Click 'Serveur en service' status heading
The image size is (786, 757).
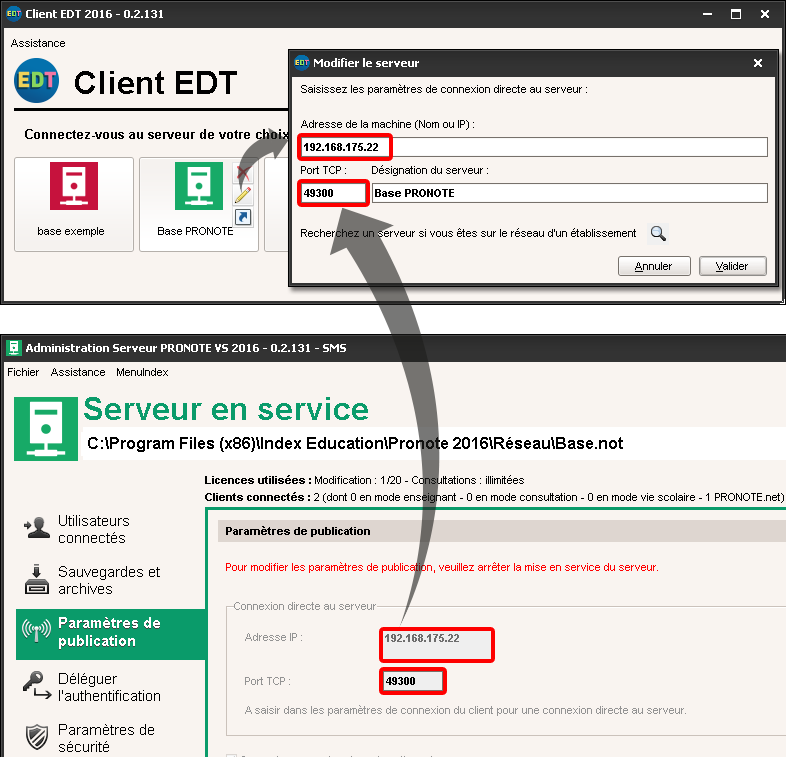pos(226,409)
